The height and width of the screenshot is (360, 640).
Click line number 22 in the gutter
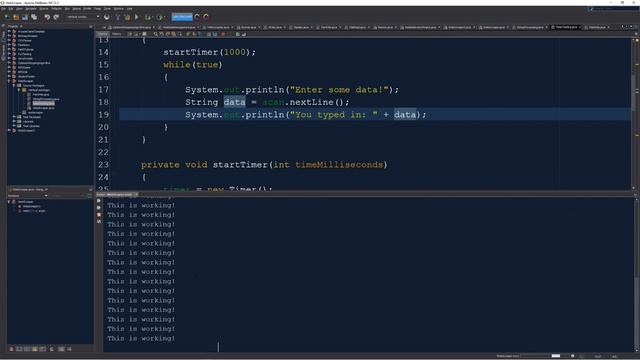103,152
